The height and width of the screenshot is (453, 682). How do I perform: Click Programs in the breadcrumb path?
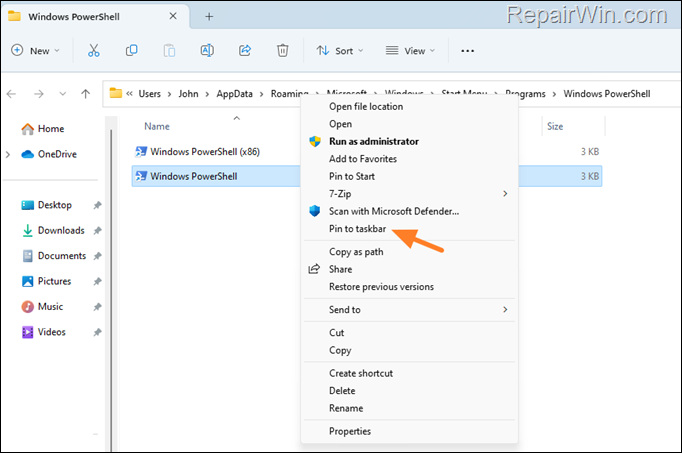coord(525,94)
